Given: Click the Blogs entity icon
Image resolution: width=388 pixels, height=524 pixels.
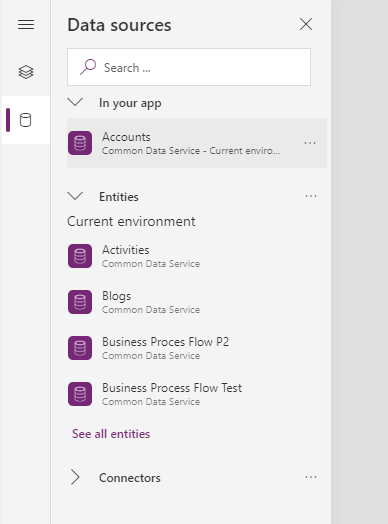Looking at the screenshot, I should 80,302.
